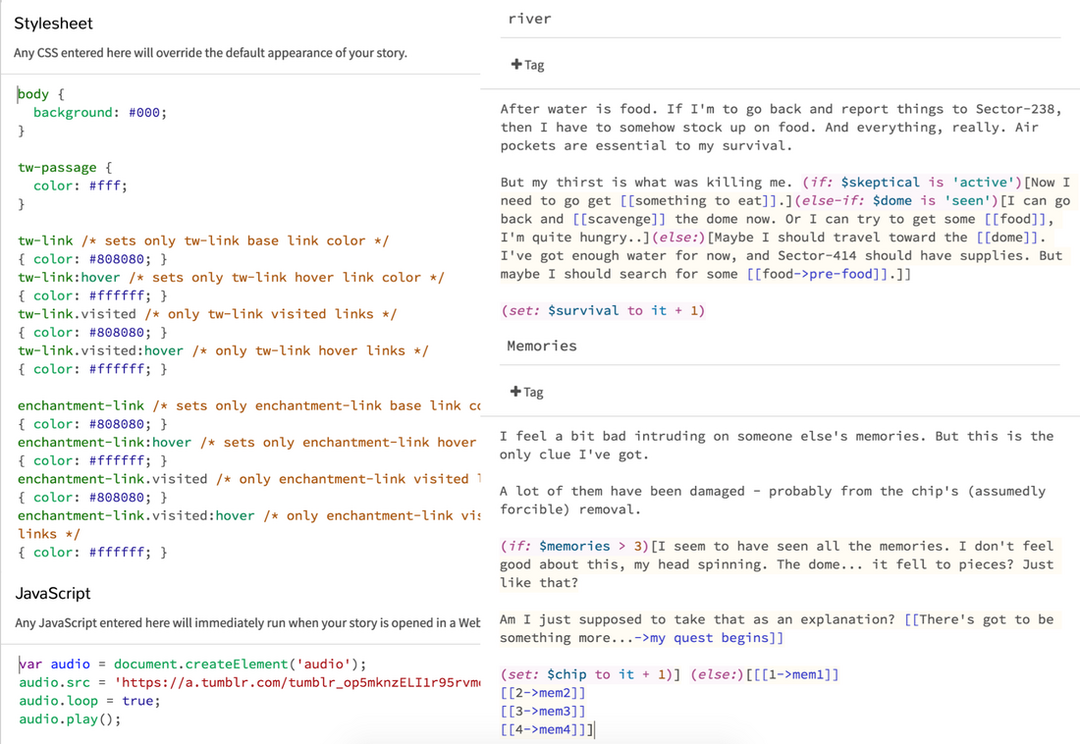Image resolution: width=1080 pixels, height=744 pixels.
Task: Click the audio.loop = true line
Action: pyautogui.click(x=86, y=701)
